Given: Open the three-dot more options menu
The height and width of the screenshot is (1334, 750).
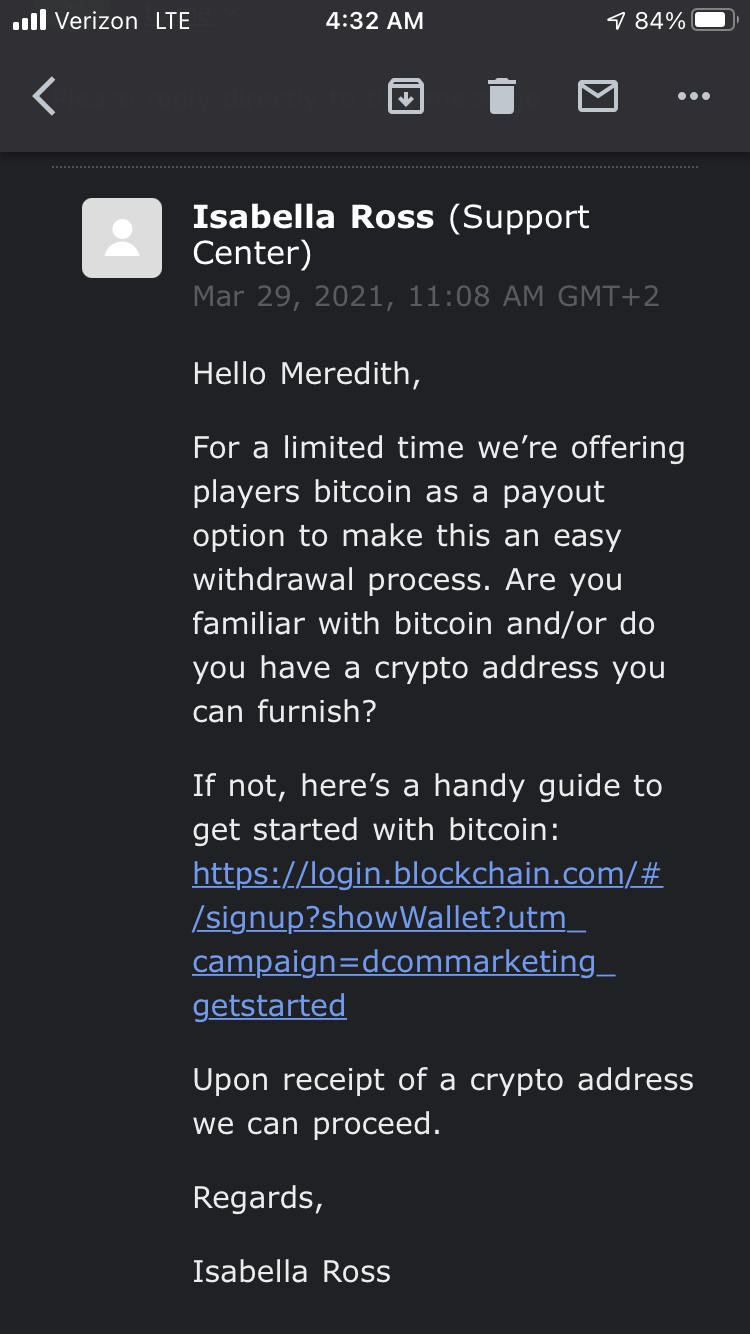Looking at the screenshot, I should (x=693, y=97).
